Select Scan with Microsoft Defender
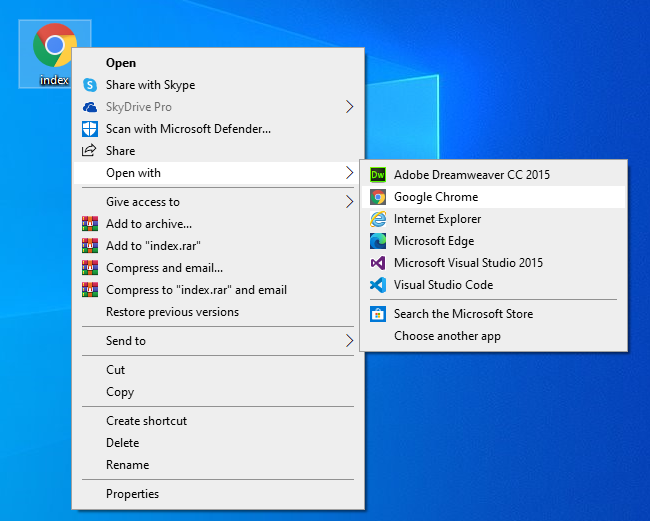This screenshot has width=650, height=521. point(218,129)
